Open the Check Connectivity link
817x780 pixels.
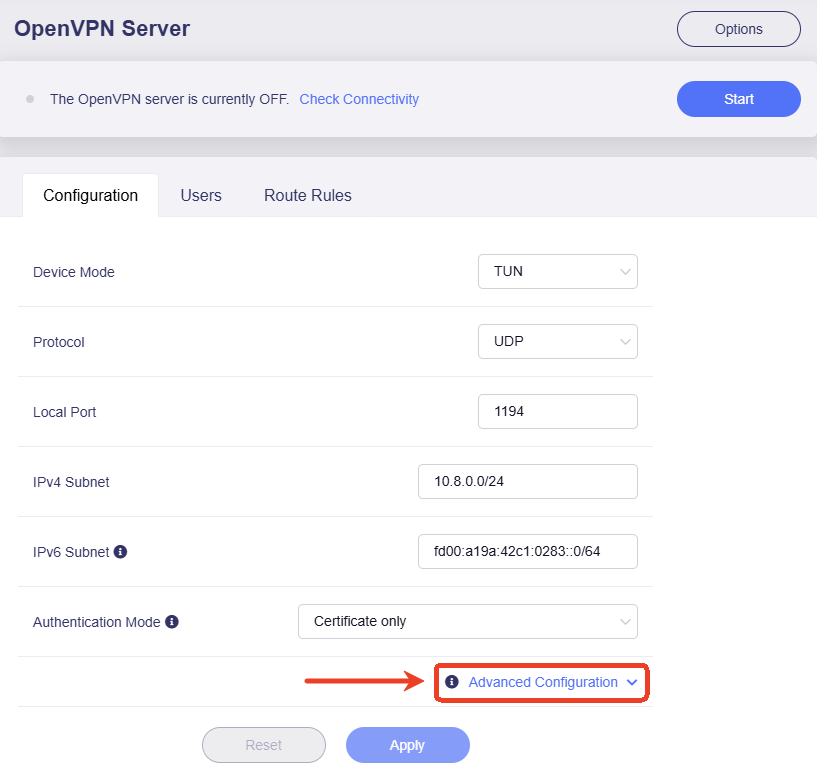[x=359, y=99]
